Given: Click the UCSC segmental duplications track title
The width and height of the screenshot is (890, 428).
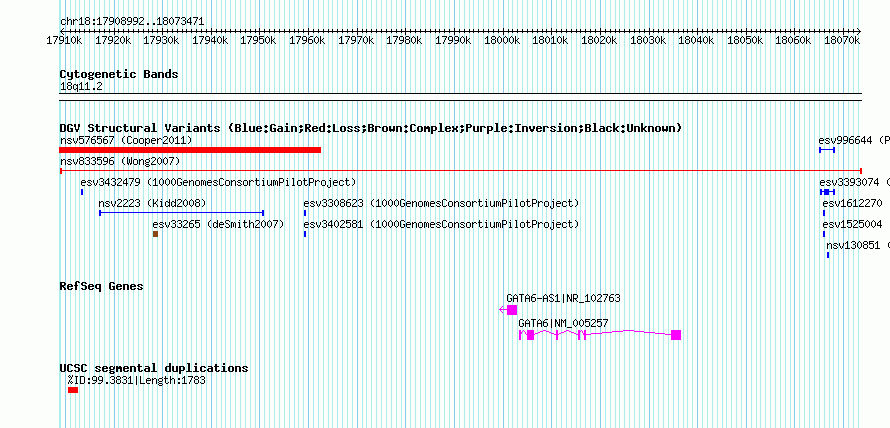Looking at the screenshot, I should [x=154, y=368].
